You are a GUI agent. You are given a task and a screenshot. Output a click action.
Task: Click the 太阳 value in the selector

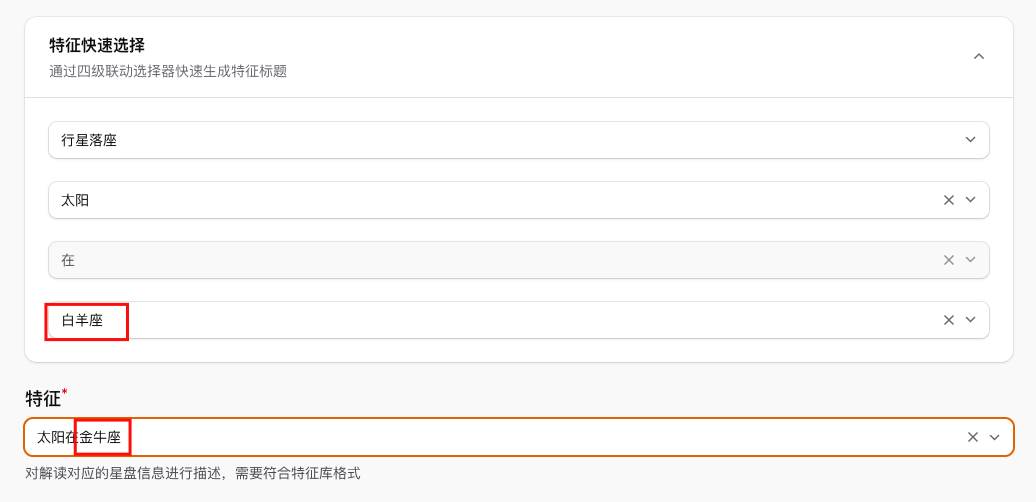pos(75,200)
